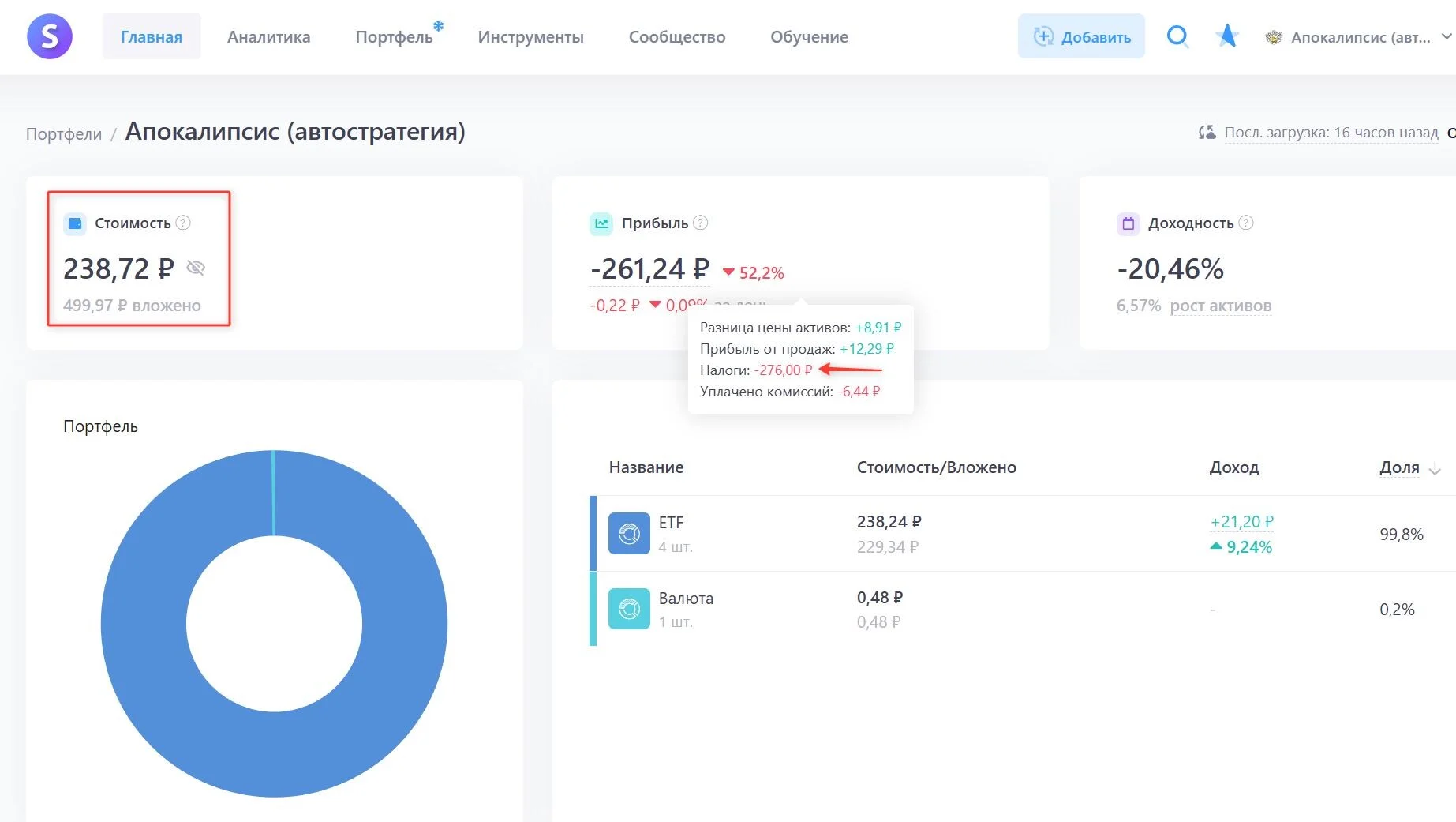Click the 0,2% share value
This screenshot has height=822, width=1456.
click(1397, 610)
